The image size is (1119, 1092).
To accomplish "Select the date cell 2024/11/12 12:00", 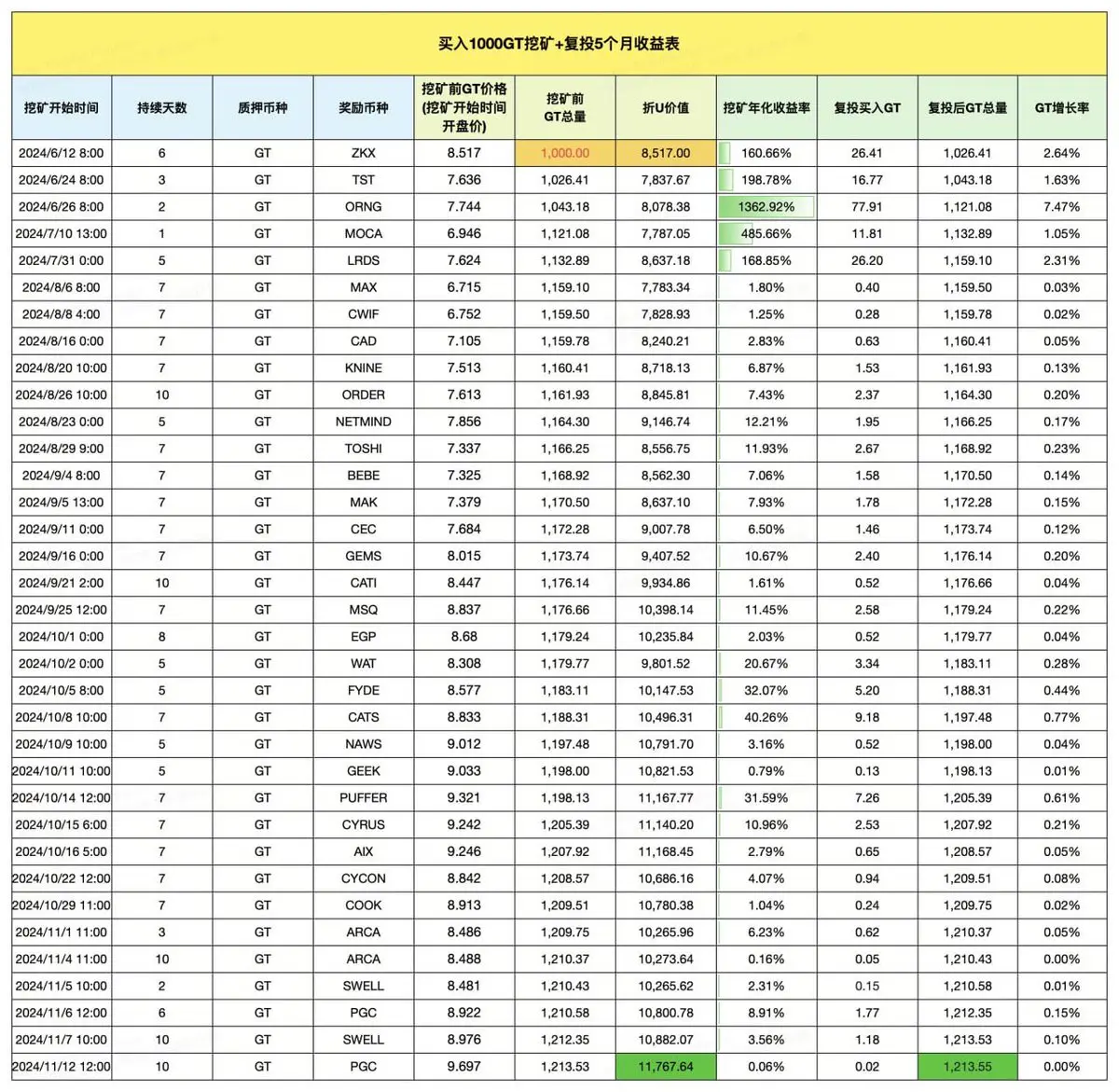I will (62, 1067).
